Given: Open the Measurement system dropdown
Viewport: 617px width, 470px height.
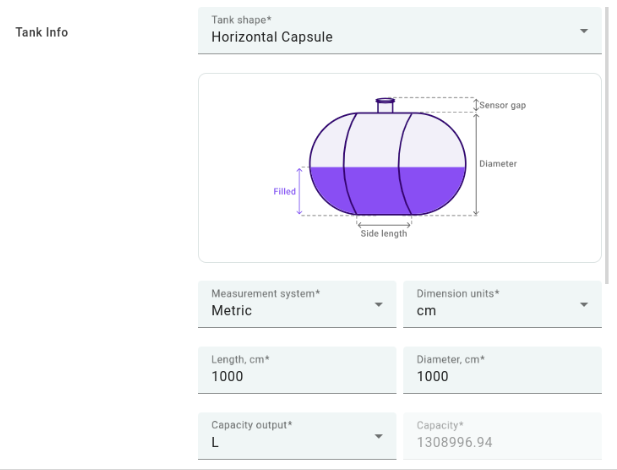Looking at the screenshot, I should point(297,304).
